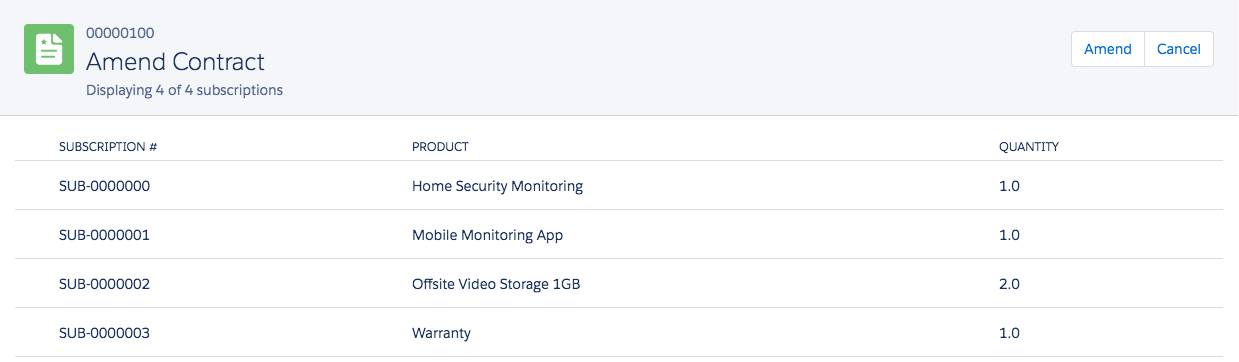Click the Offsite Video Storage 1GB product
Screen dimensions: 1239x362
496,284
